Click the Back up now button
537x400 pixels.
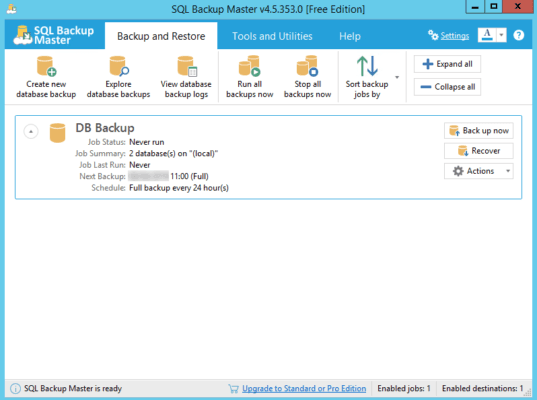click(478, 130)
